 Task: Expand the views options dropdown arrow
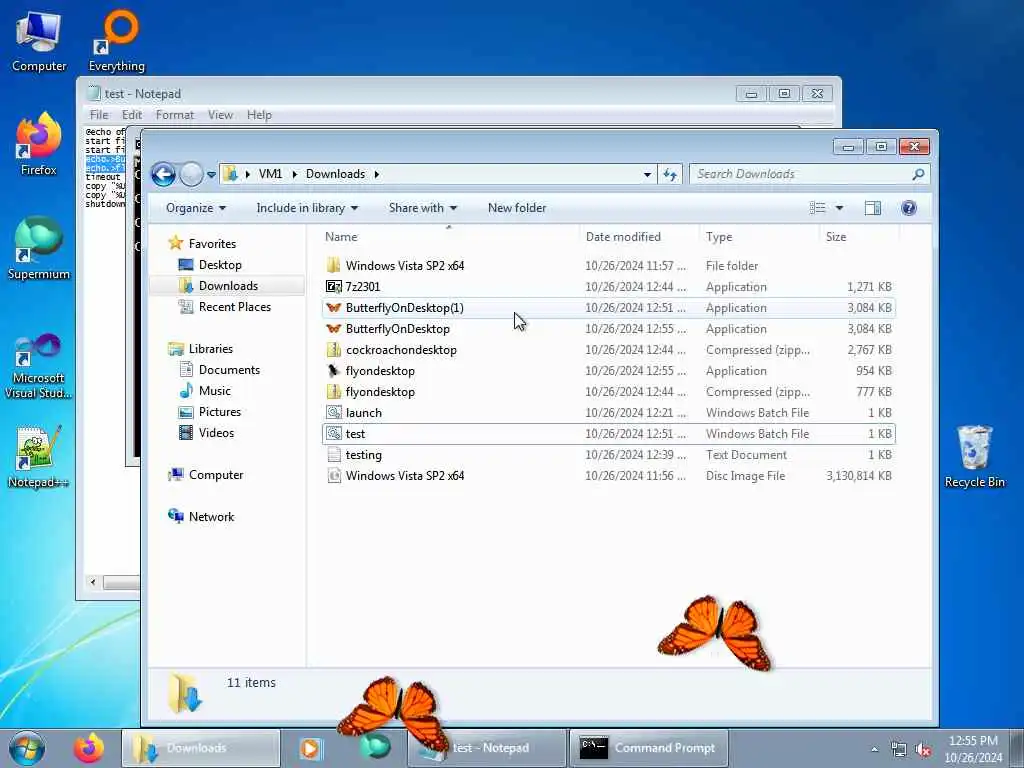[x=839, y=208]
